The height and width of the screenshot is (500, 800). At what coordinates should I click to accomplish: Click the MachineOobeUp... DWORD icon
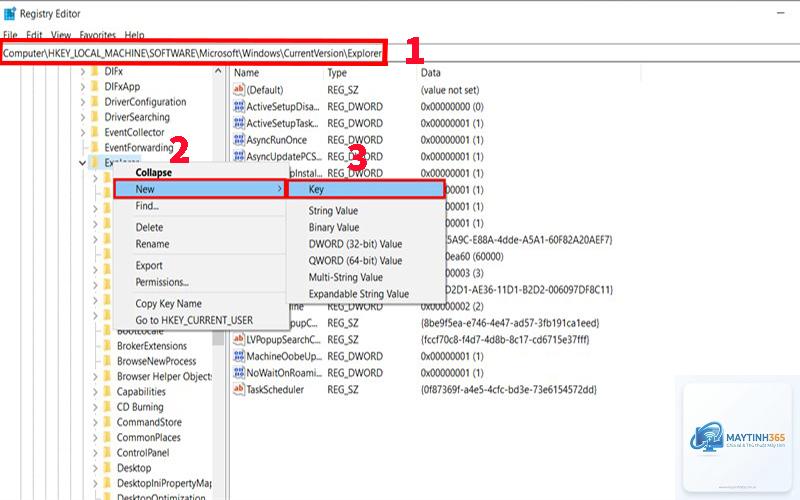(x=239, y=356)
